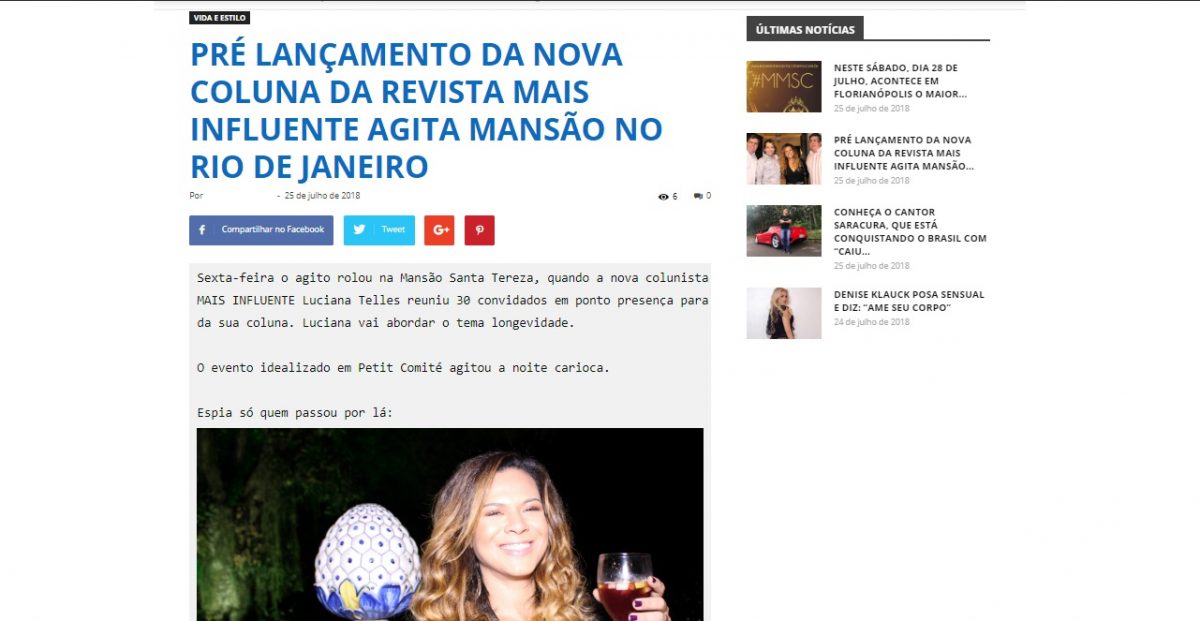Click Compartilhar no Facebook button
Image resolution: width=1200 pixels, height=621 pixels.
click(261, 230)
